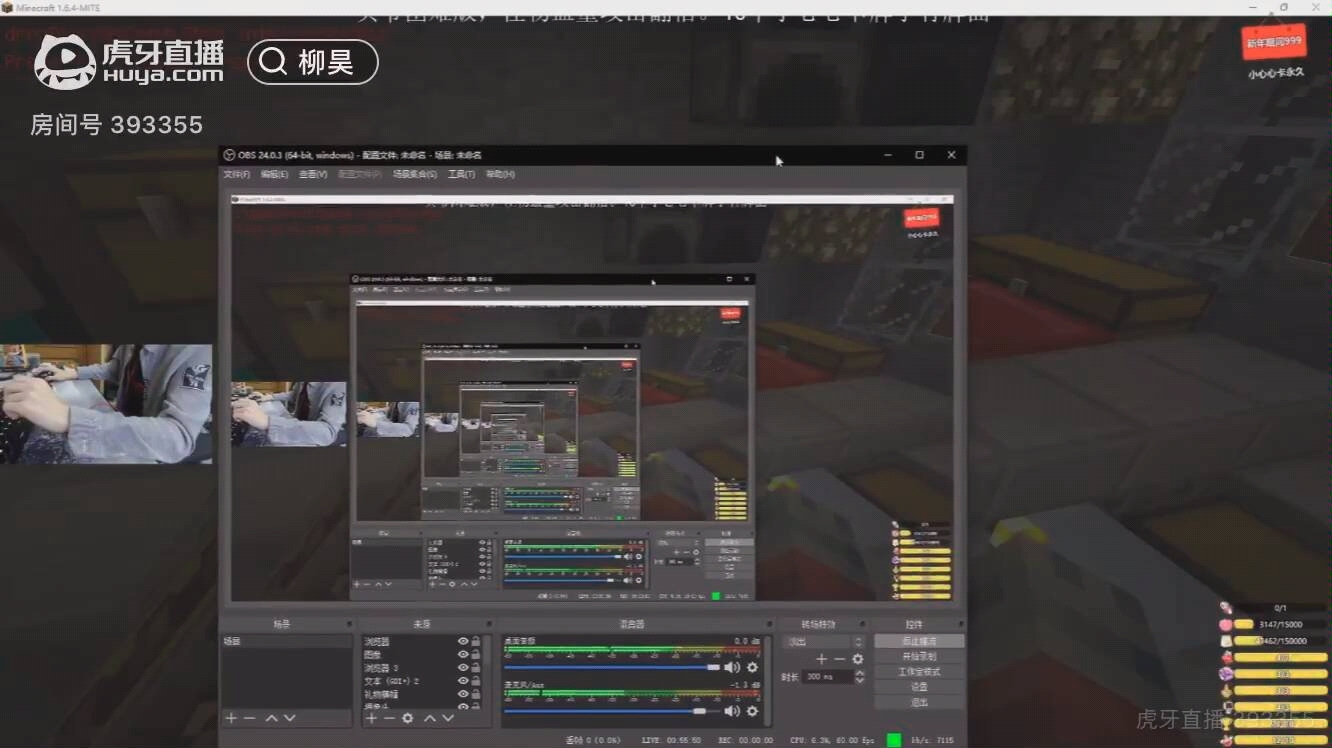The image size is (1332, 748).
Task: Open 工具(T) menu in main OBS window
Action: click(x=461, y=174)
